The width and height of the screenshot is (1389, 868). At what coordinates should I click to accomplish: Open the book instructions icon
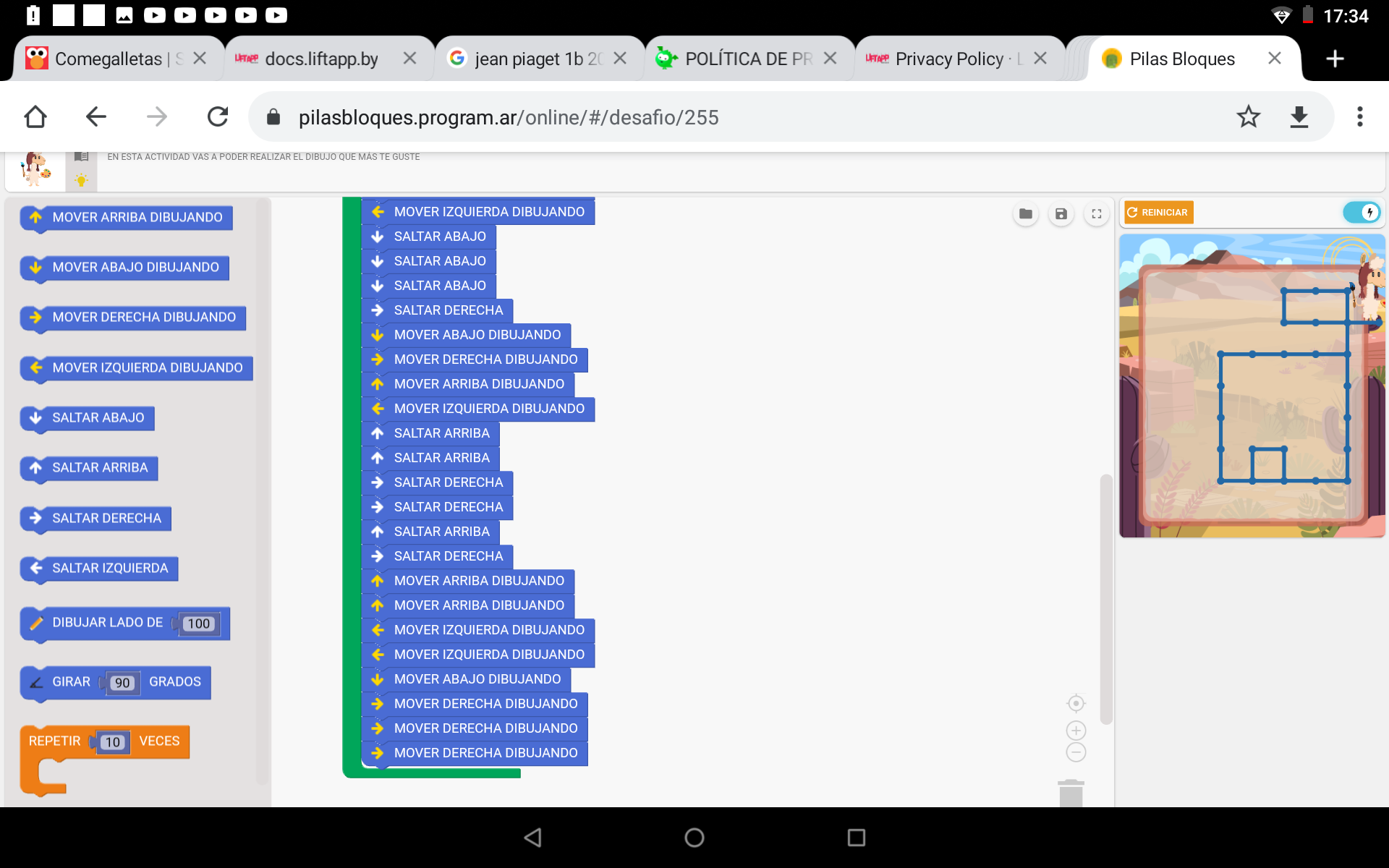[x=81, y=157]
